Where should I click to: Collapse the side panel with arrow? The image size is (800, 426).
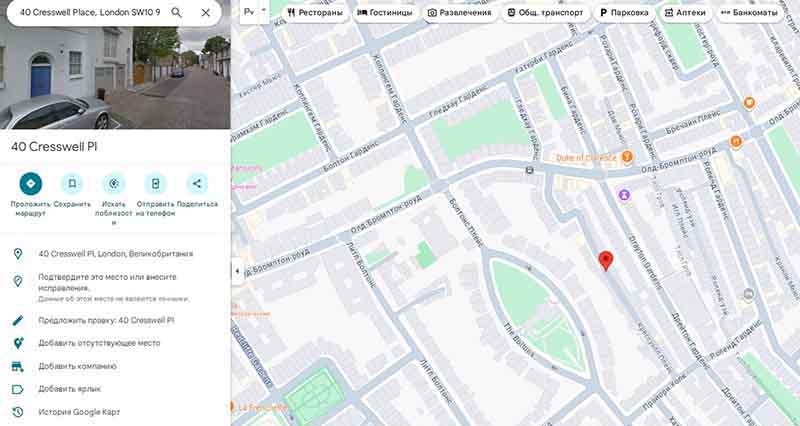click(237, 271)
